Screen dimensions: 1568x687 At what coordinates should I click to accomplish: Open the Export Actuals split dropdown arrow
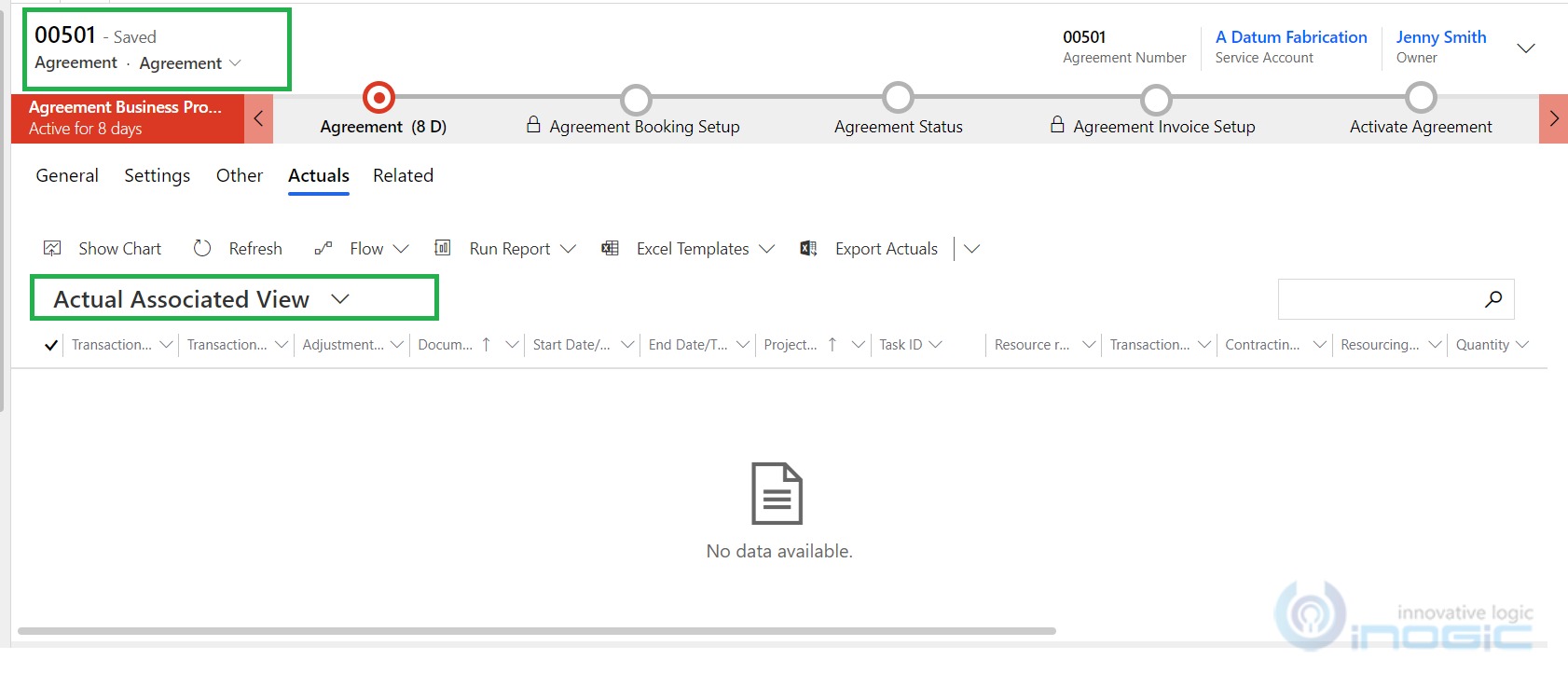pyautogui.click(x=971, y=249)
